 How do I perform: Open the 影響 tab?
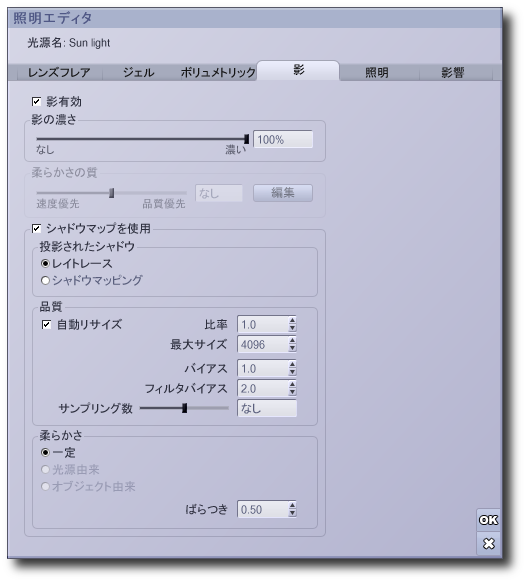pos(453,72)
